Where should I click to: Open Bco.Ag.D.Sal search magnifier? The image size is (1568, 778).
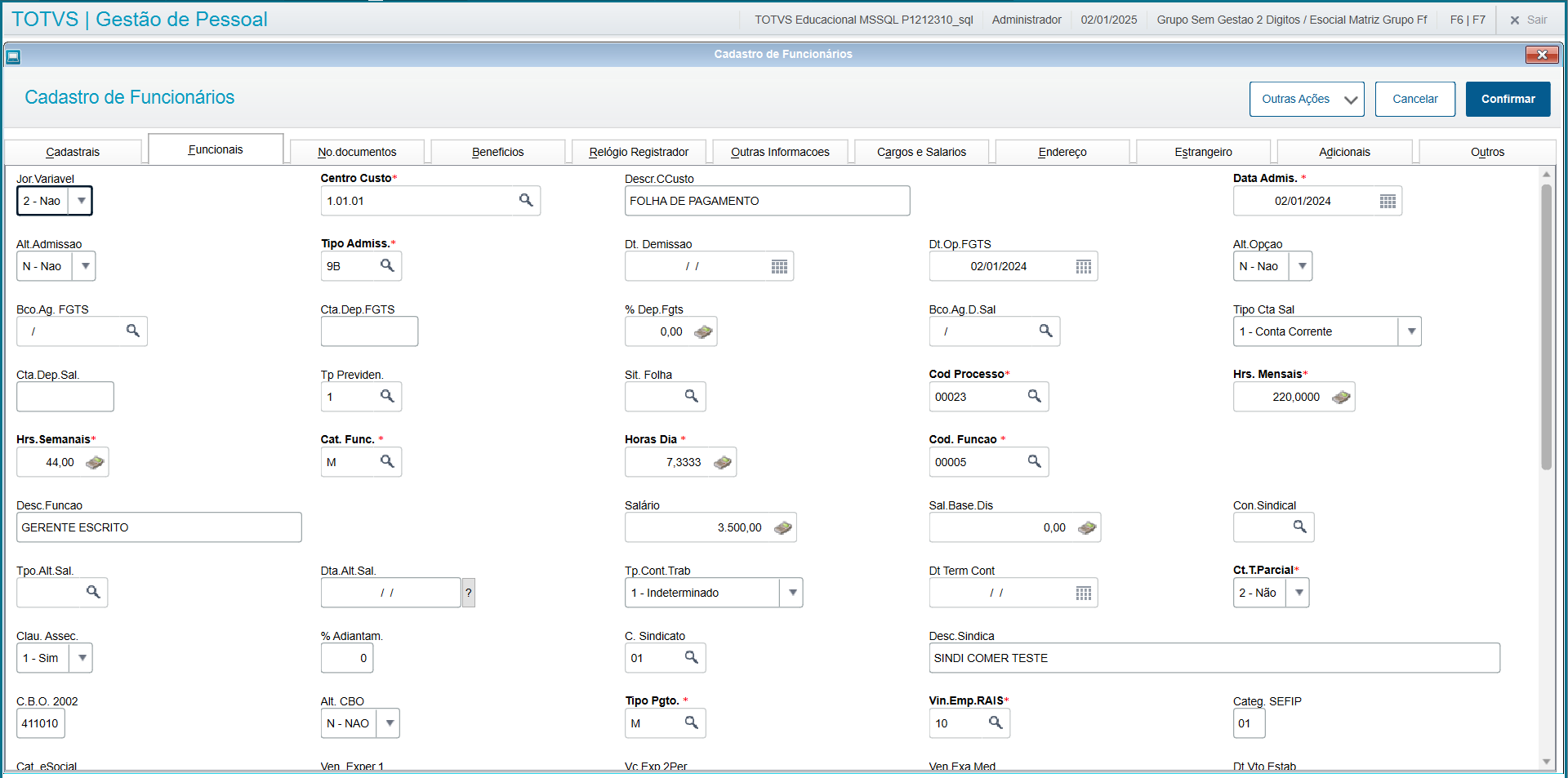[1045, 331]
